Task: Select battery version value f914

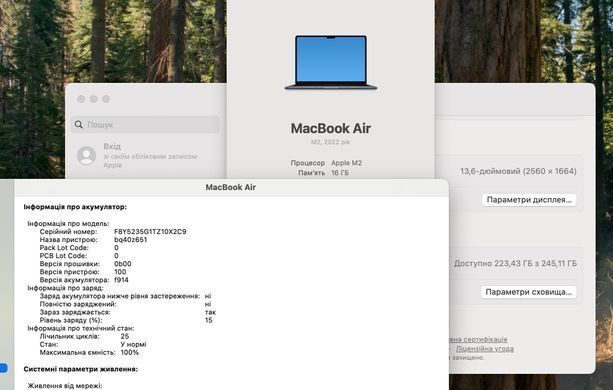Action: [121, 280]
